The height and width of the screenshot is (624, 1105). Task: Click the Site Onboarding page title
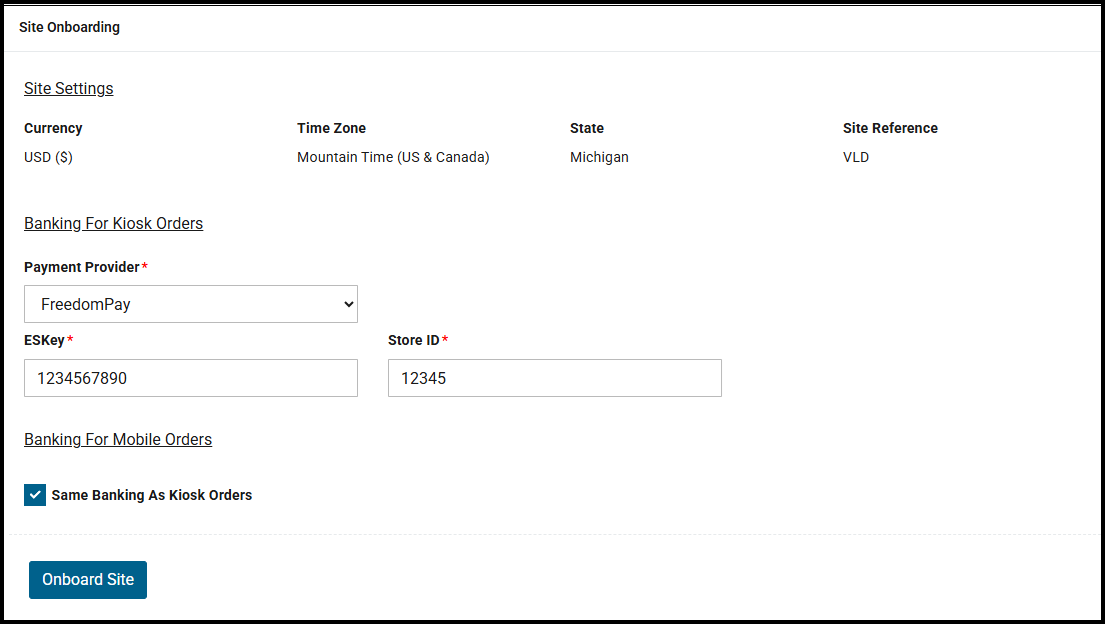pyautogui.click(x=69, y=27)
